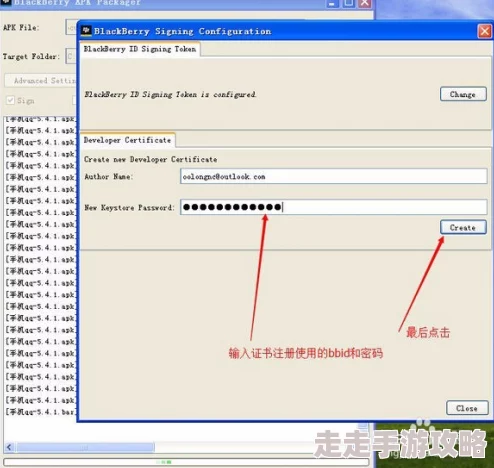Click the log scroll left arrow
494x468 pixels.
tap(9, 447)
